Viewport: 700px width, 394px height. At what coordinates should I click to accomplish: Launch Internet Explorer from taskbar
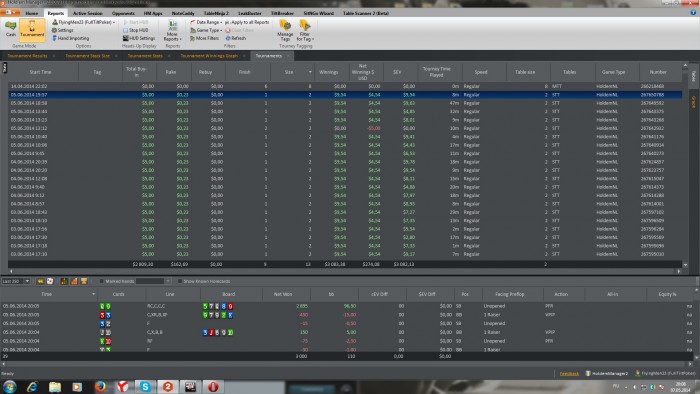click(x=32, y=386)
